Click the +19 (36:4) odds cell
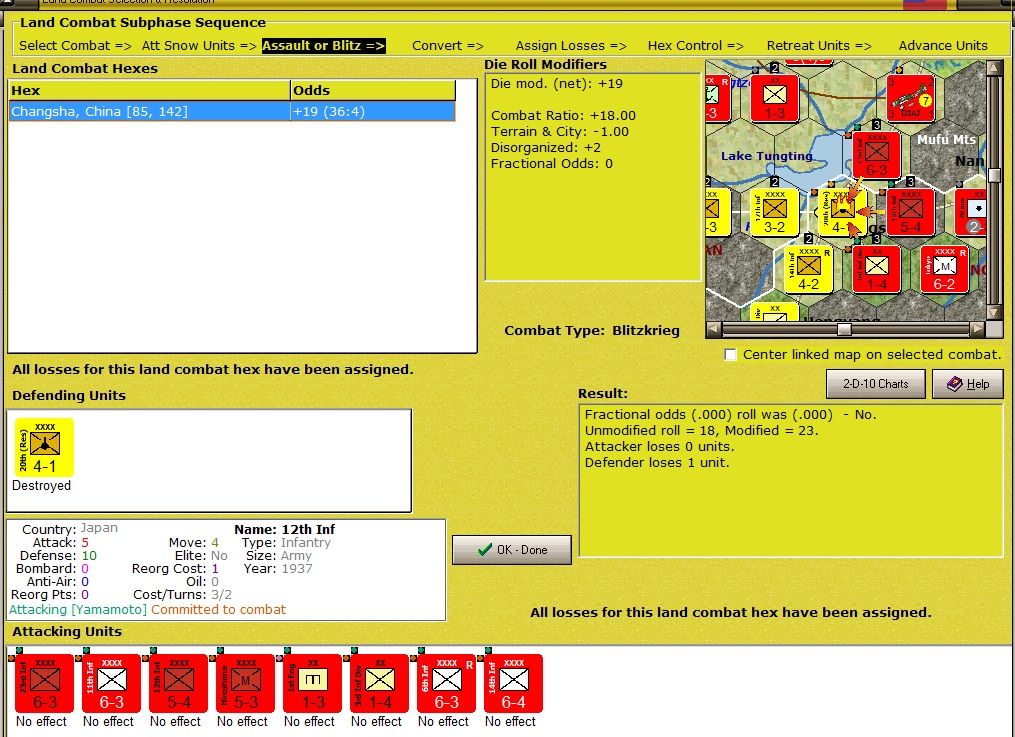This screenshot has height=737, width=1015. pyautogui.click(x=373, y=111)
